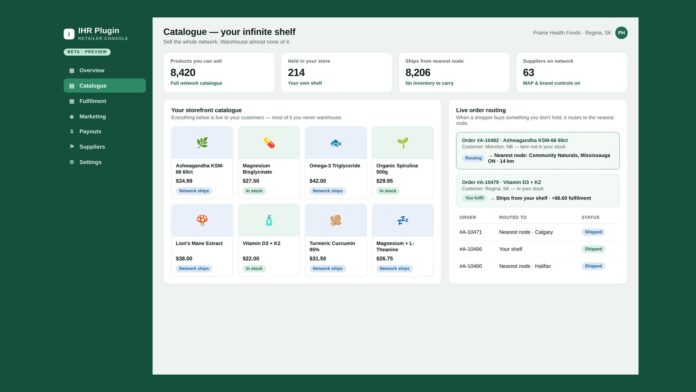
Task: Open the Held in your store card
Action: click(x=336, y=72)
